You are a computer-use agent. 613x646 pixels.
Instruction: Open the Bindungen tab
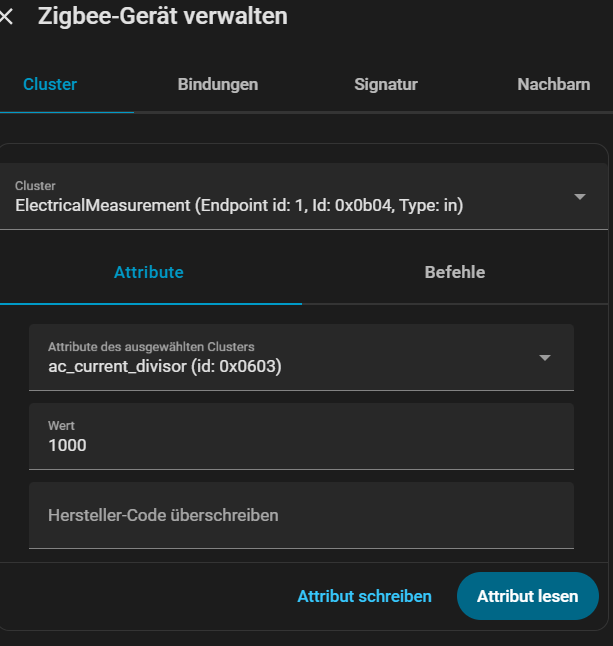(218, 84)
